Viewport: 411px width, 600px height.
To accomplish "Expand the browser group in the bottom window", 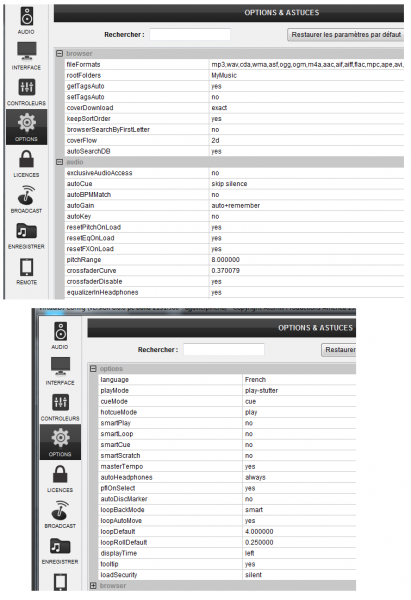I will (x=93, y=586).
